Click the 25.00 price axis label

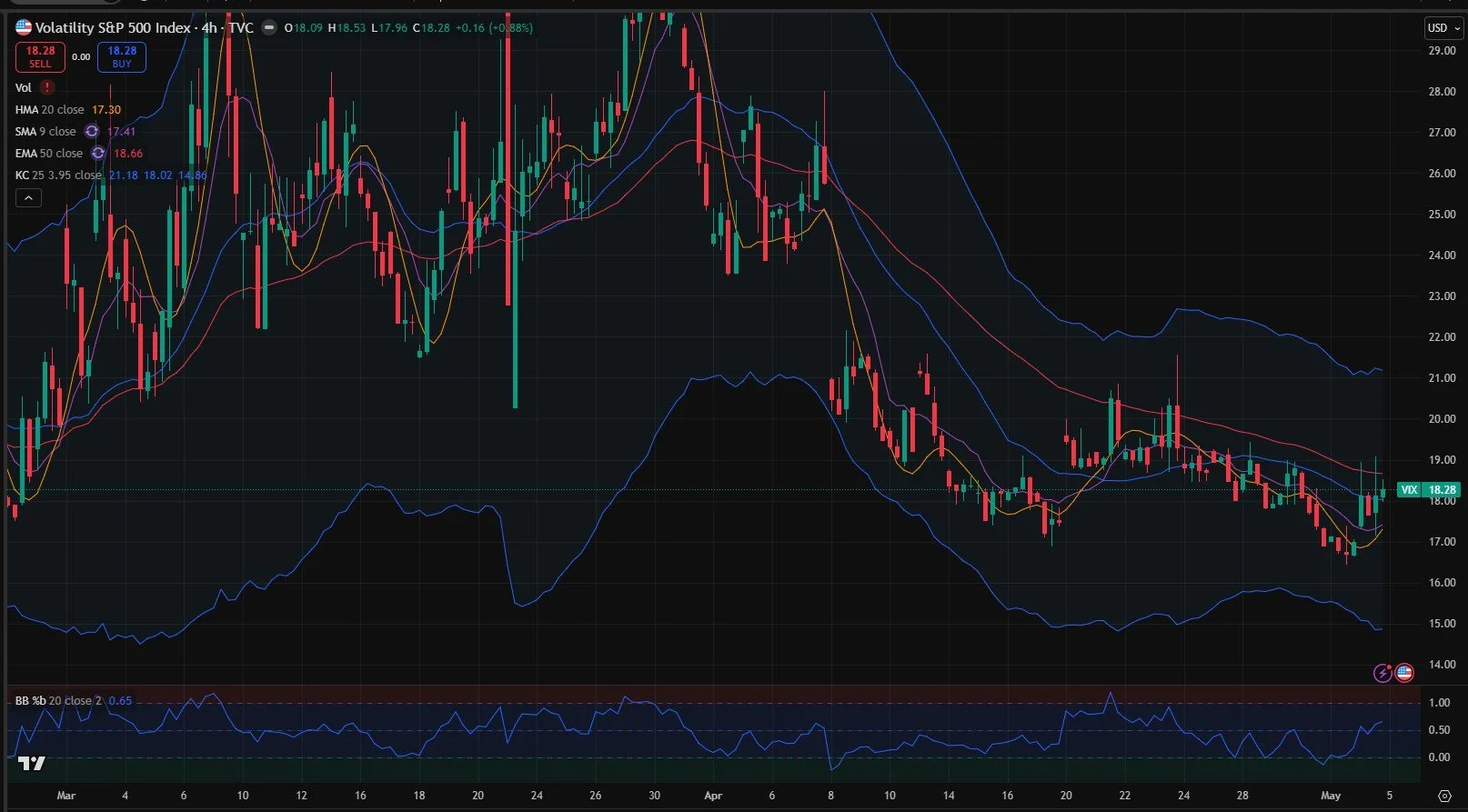coord(1442,215)
